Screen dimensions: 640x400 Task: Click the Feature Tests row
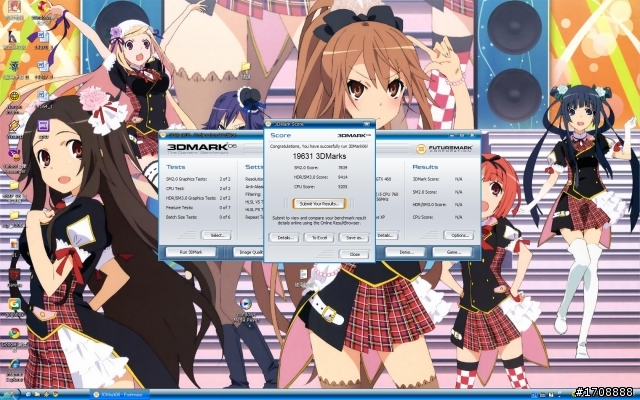click(x=198, y=207)
